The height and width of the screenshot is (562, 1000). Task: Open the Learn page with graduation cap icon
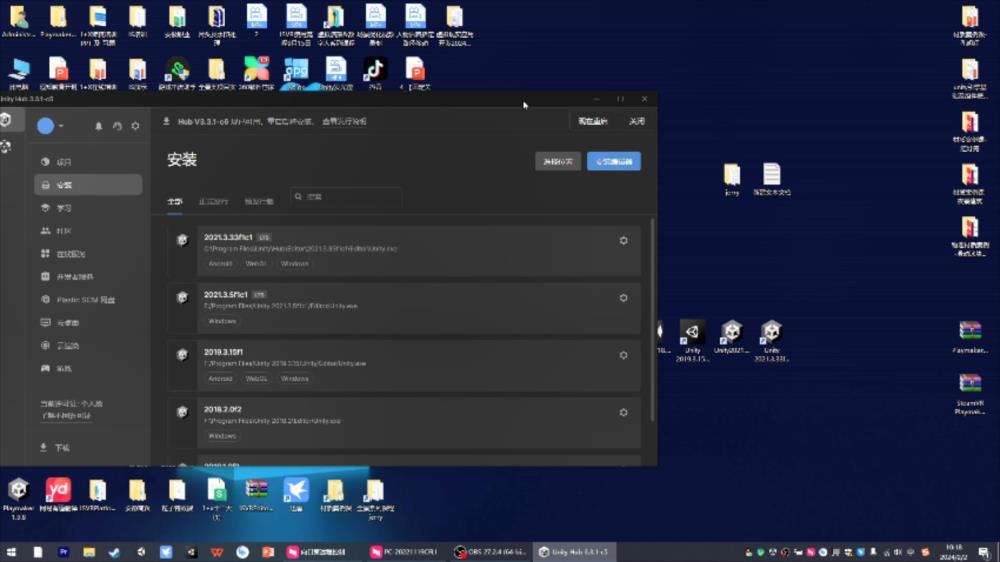pos(88,208)
